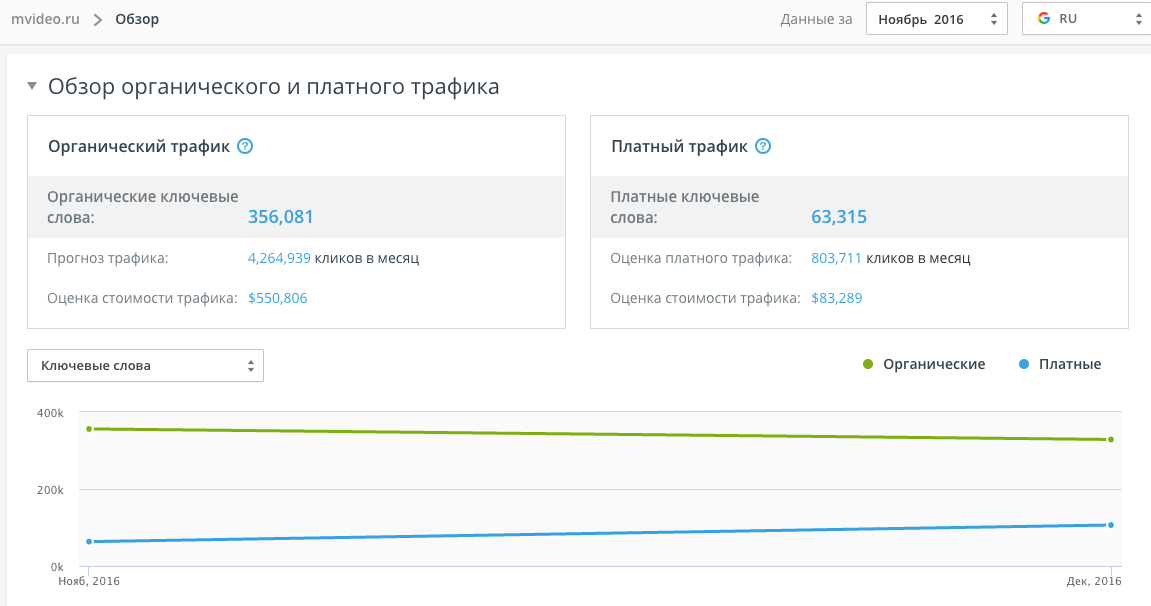
Task: Click help icon next to Органический трафик
Action: click(245, 147)
